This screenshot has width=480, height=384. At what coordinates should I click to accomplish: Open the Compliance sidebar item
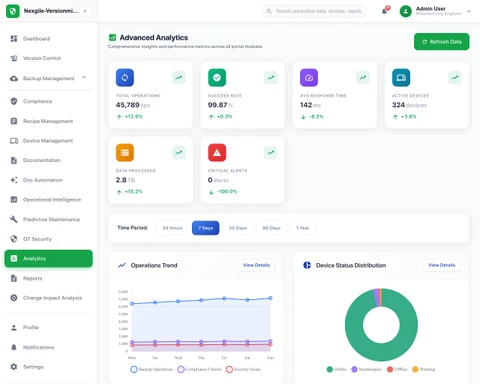[48, 101]
